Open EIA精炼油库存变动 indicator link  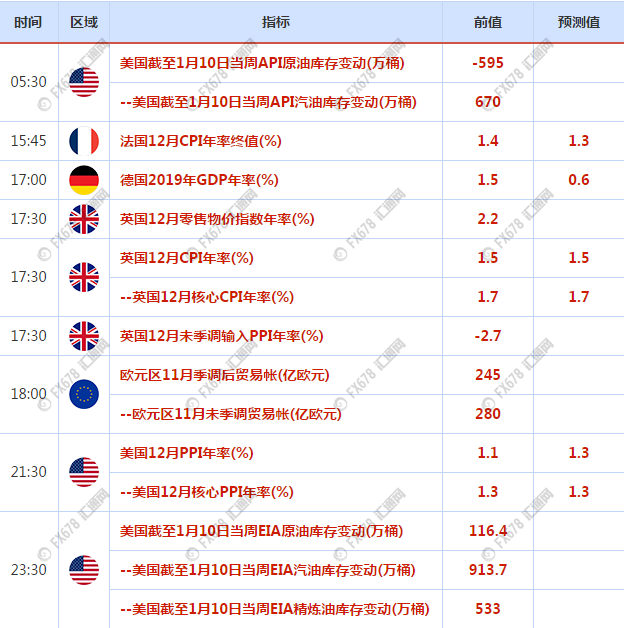275,609
